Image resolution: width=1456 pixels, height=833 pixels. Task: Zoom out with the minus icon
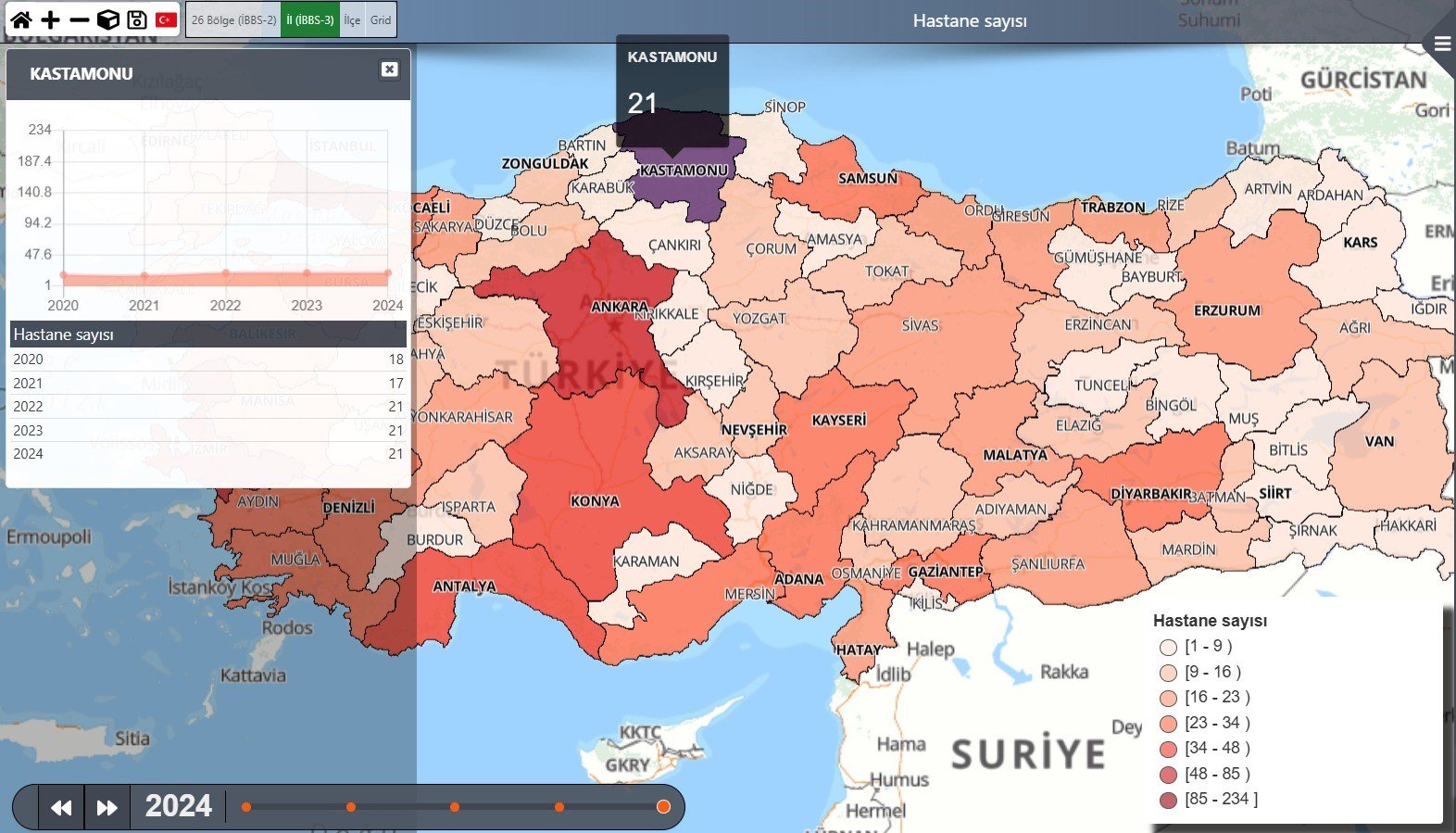pyautogui.click(x=80, y=19)
